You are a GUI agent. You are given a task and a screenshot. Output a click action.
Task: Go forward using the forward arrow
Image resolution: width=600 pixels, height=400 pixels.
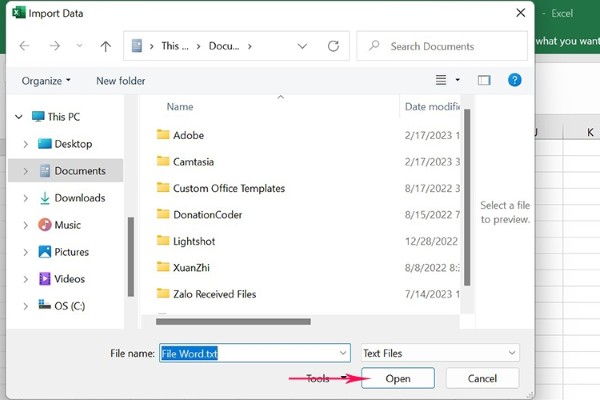coord(55,46)
